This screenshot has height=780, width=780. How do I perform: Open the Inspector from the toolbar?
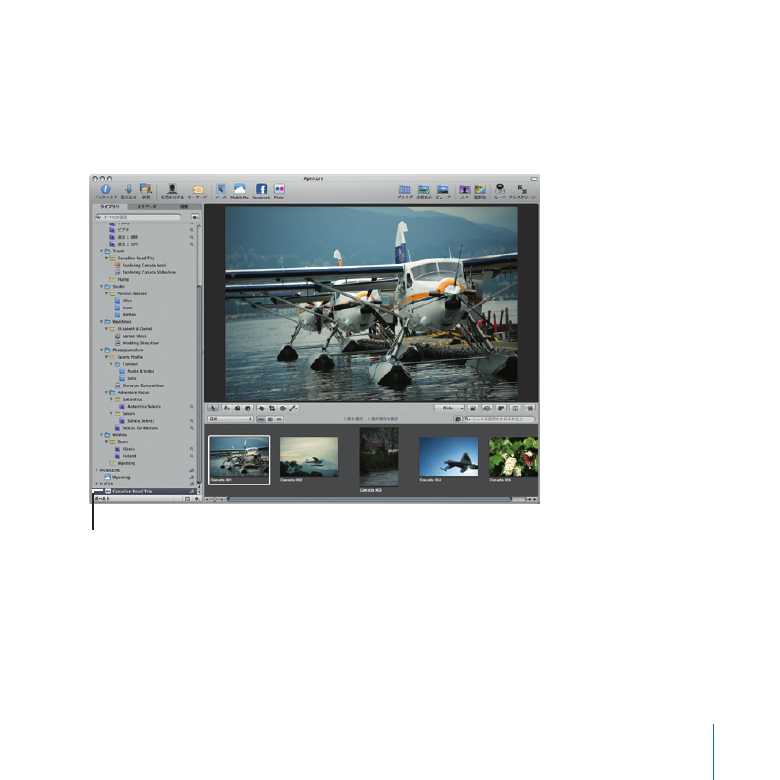tap(105, 190)
